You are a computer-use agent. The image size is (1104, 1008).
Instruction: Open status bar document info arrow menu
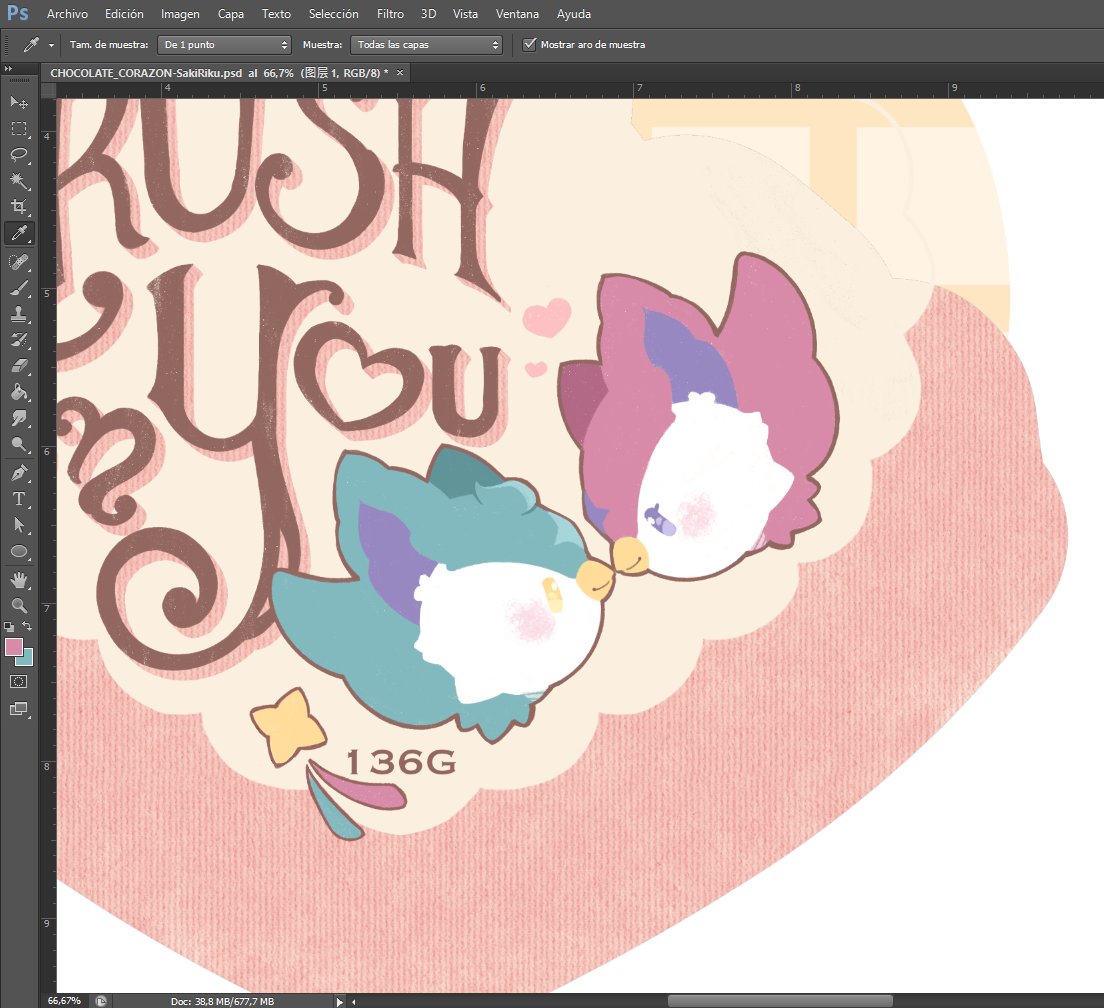[x=339, y=1001]
